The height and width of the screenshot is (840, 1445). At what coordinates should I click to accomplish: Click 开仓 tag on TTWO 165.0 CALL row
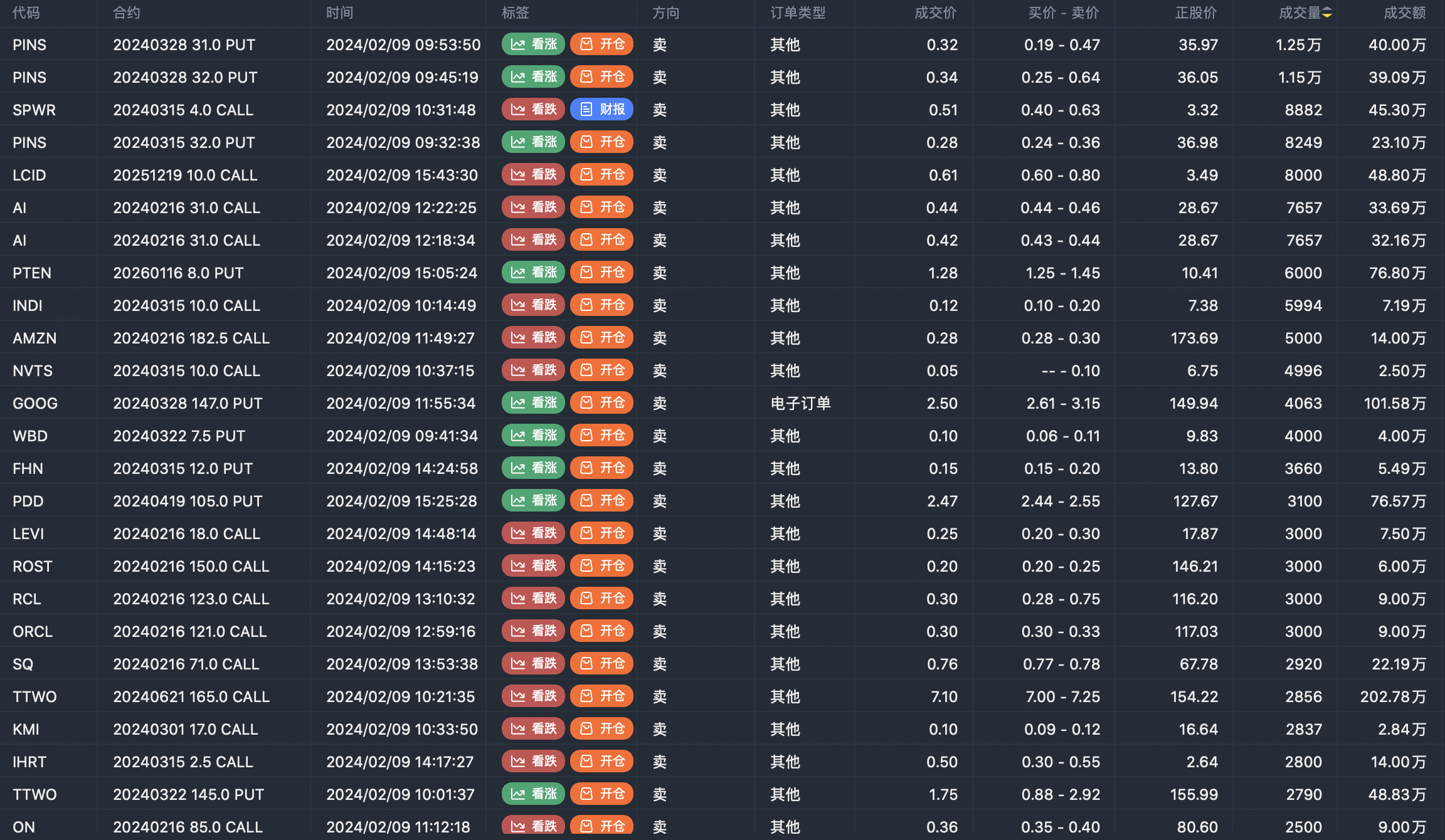(x=601, y=696)
